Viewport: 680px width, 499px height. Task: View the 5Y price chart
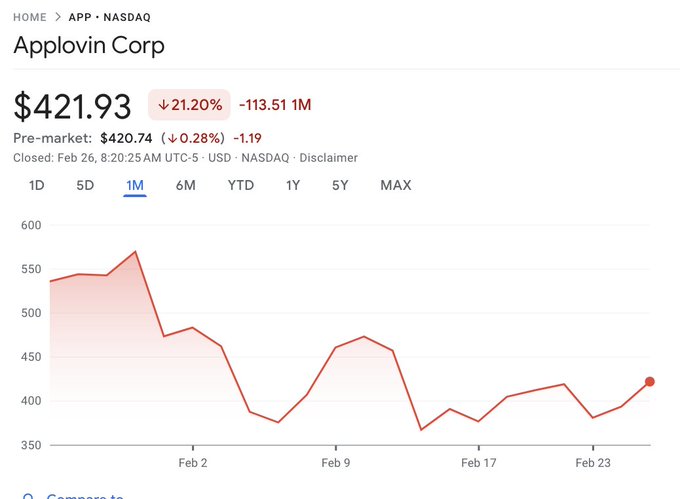340,185
